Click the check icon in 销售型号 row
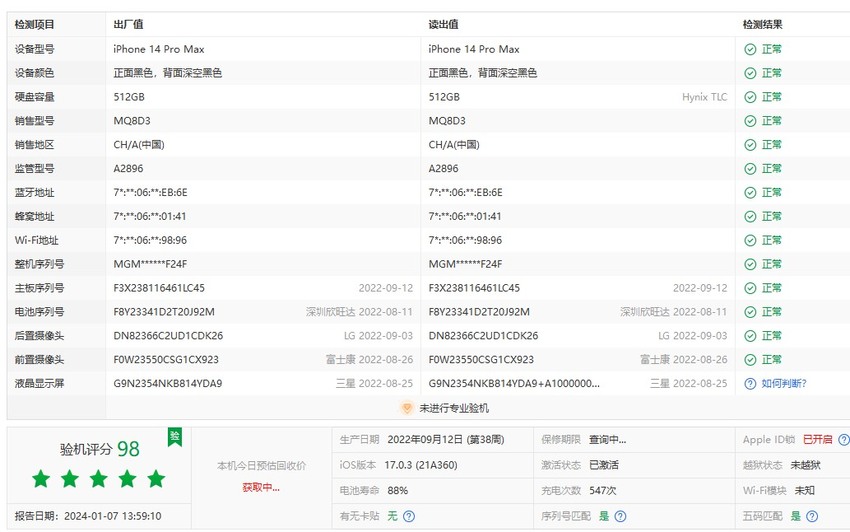The image size is (850, 532). (750, 121)
